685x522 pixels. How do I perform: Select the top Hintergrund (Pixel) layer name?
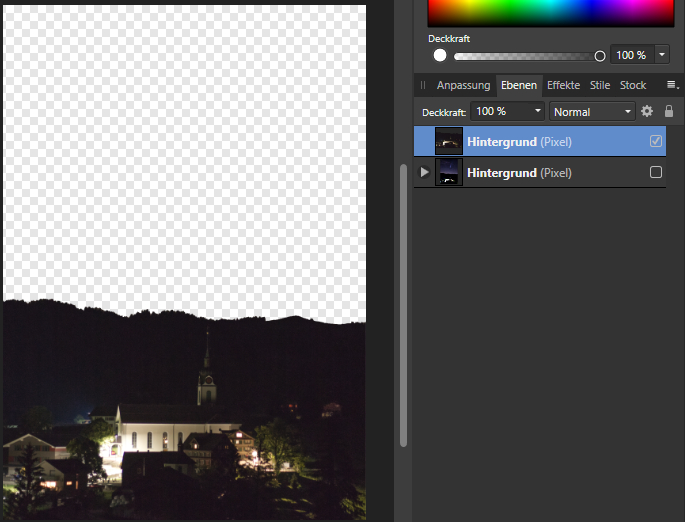click(x=519, y=142)
